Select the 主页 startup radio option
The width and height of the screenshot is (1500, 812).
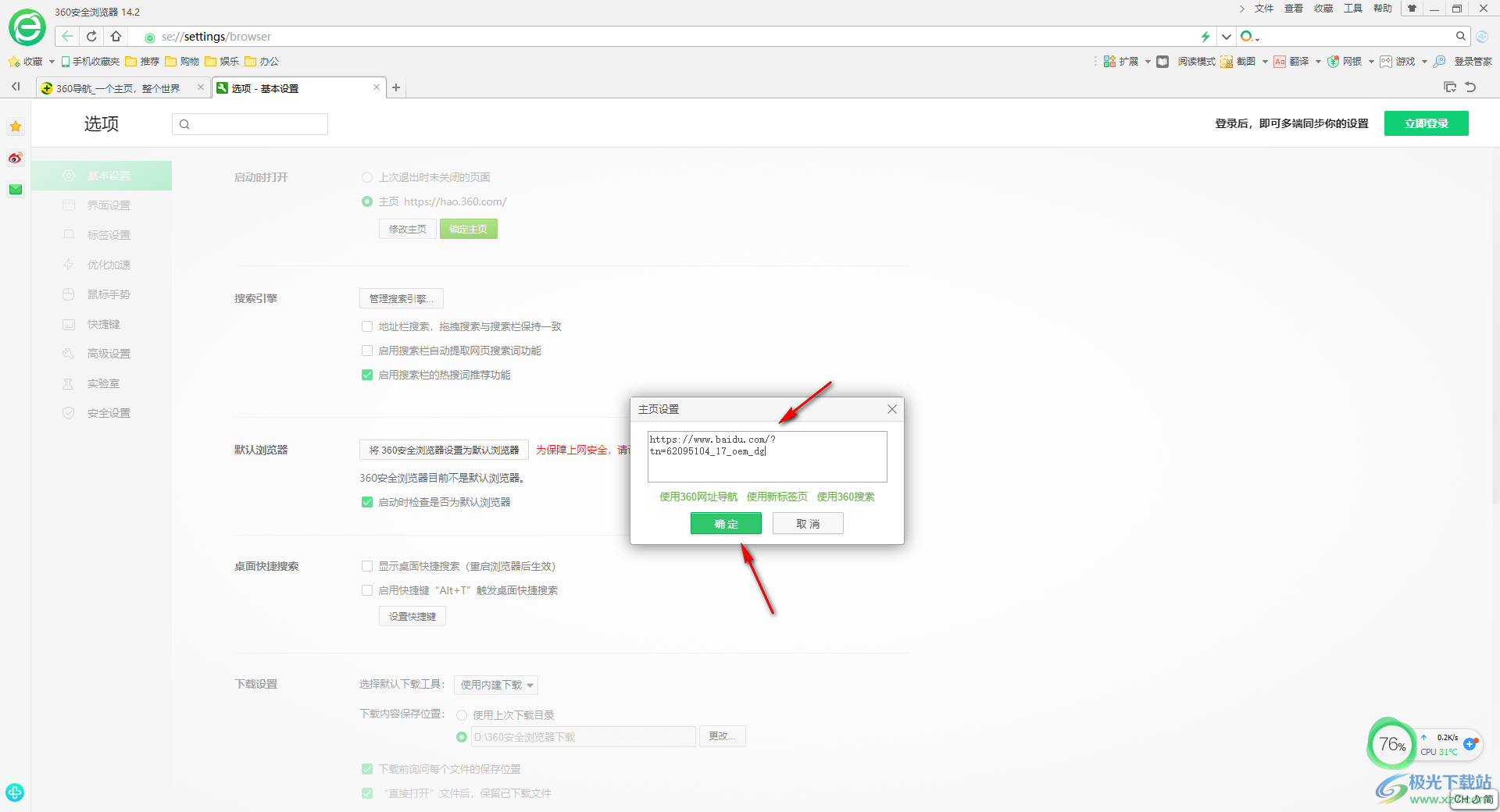367,201
